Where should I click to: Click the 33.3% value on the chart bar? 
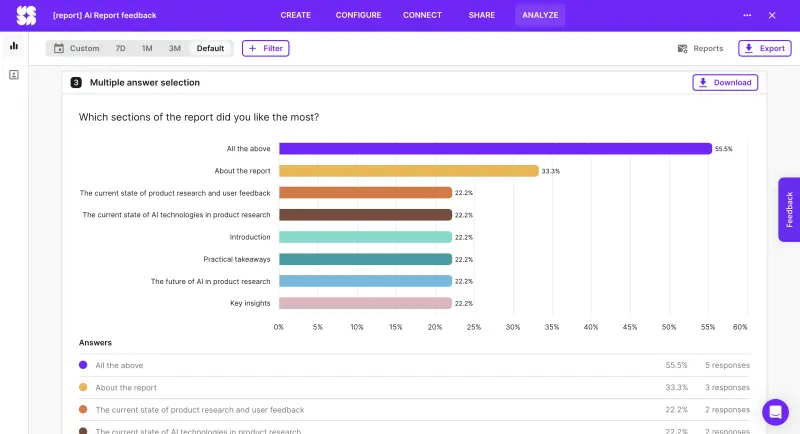pos(551,171)
